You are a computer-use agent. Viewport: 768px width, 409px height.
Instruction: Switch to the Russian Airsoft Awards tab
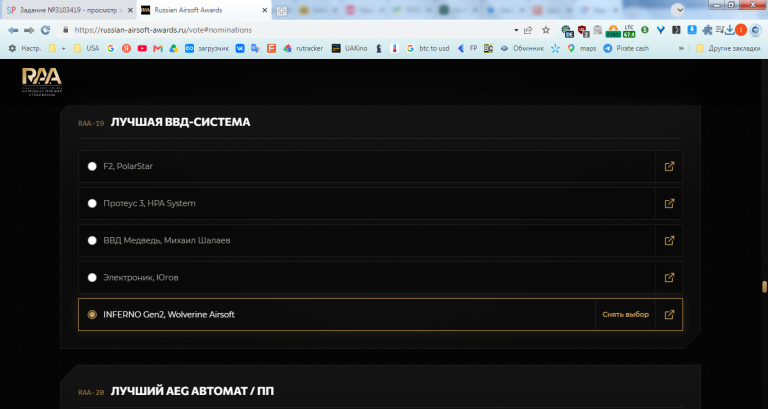(x=205, y=10)
